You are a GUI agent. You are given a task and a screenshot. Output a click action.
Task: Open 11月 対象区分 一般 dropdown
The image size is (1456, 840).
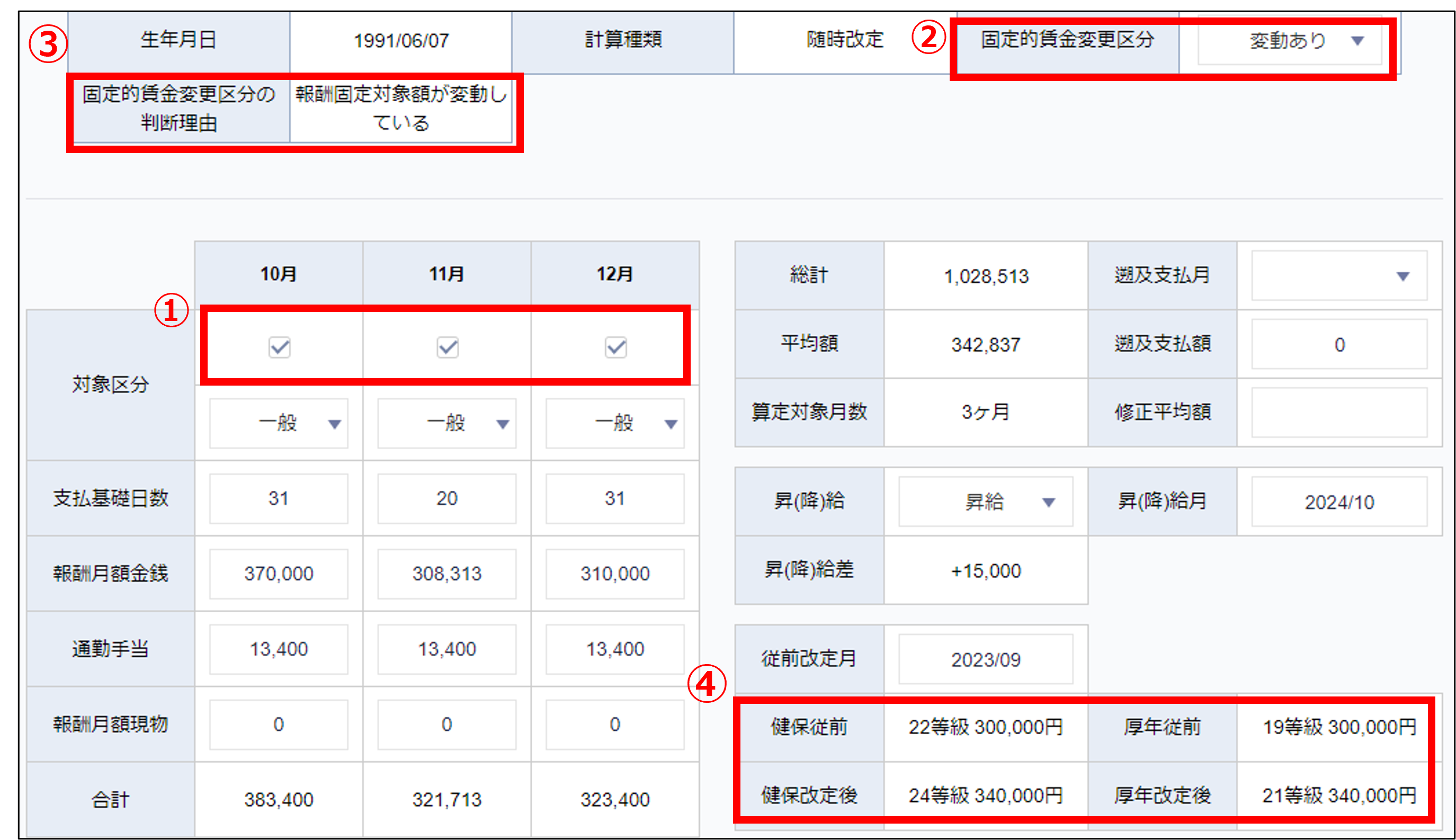pyautogui.click(x=447, y=424)
